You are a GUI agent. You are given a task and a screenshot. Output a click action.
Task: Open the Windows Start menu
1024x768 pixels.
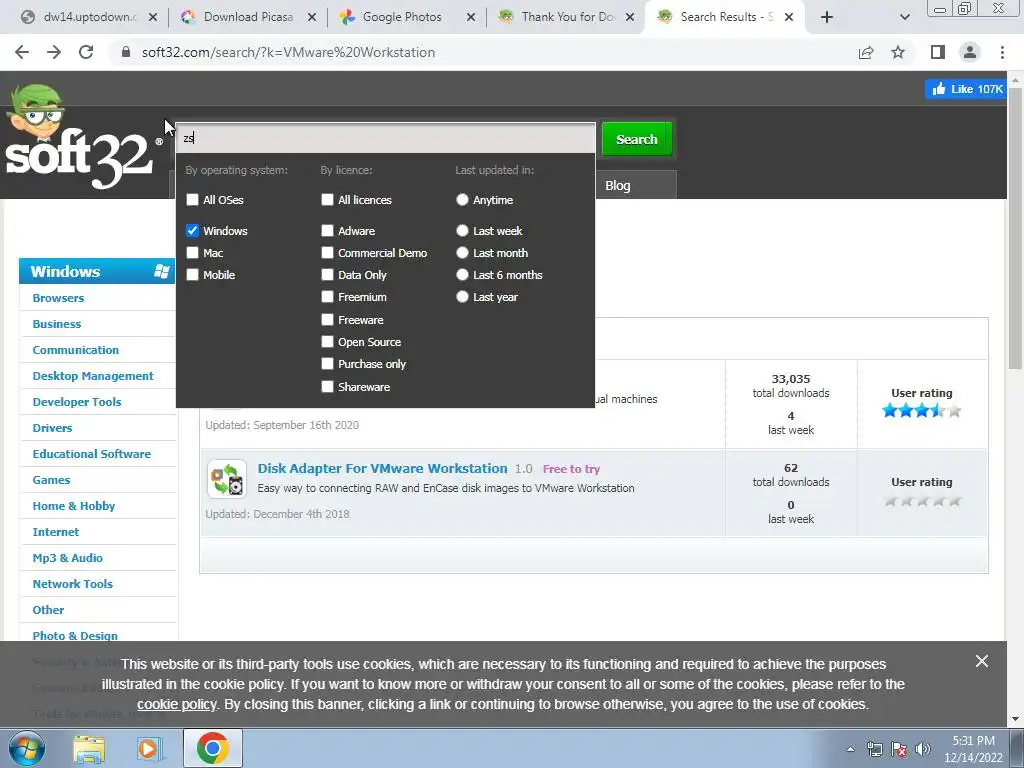point(26,748)
